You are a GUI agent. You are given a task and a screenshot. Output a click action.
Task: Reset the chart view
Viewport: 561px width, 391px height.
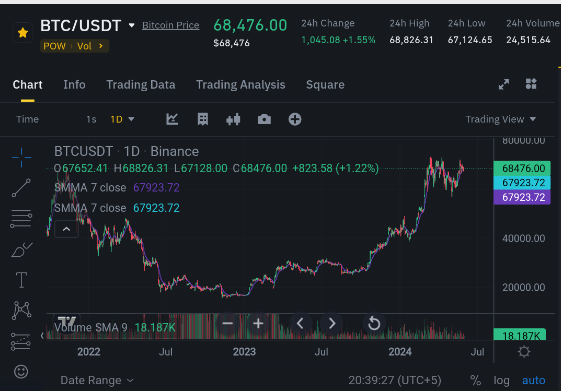click(x=374, y=323)
